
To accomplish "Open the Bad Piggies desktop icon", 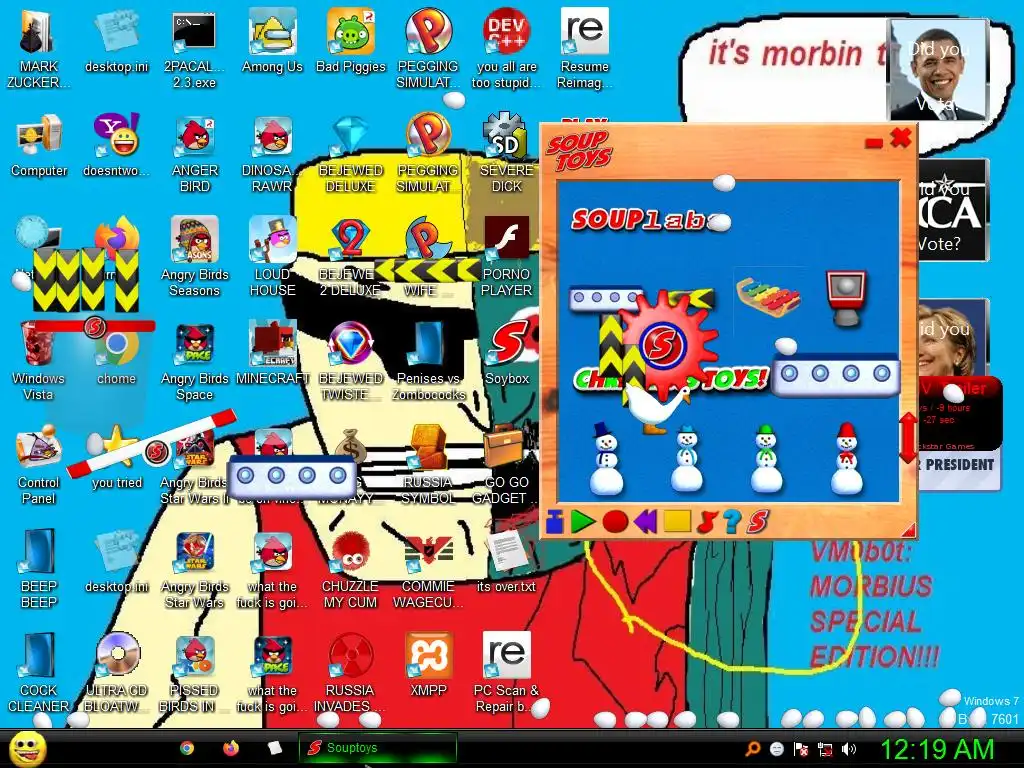I will [x=351, y=40].
